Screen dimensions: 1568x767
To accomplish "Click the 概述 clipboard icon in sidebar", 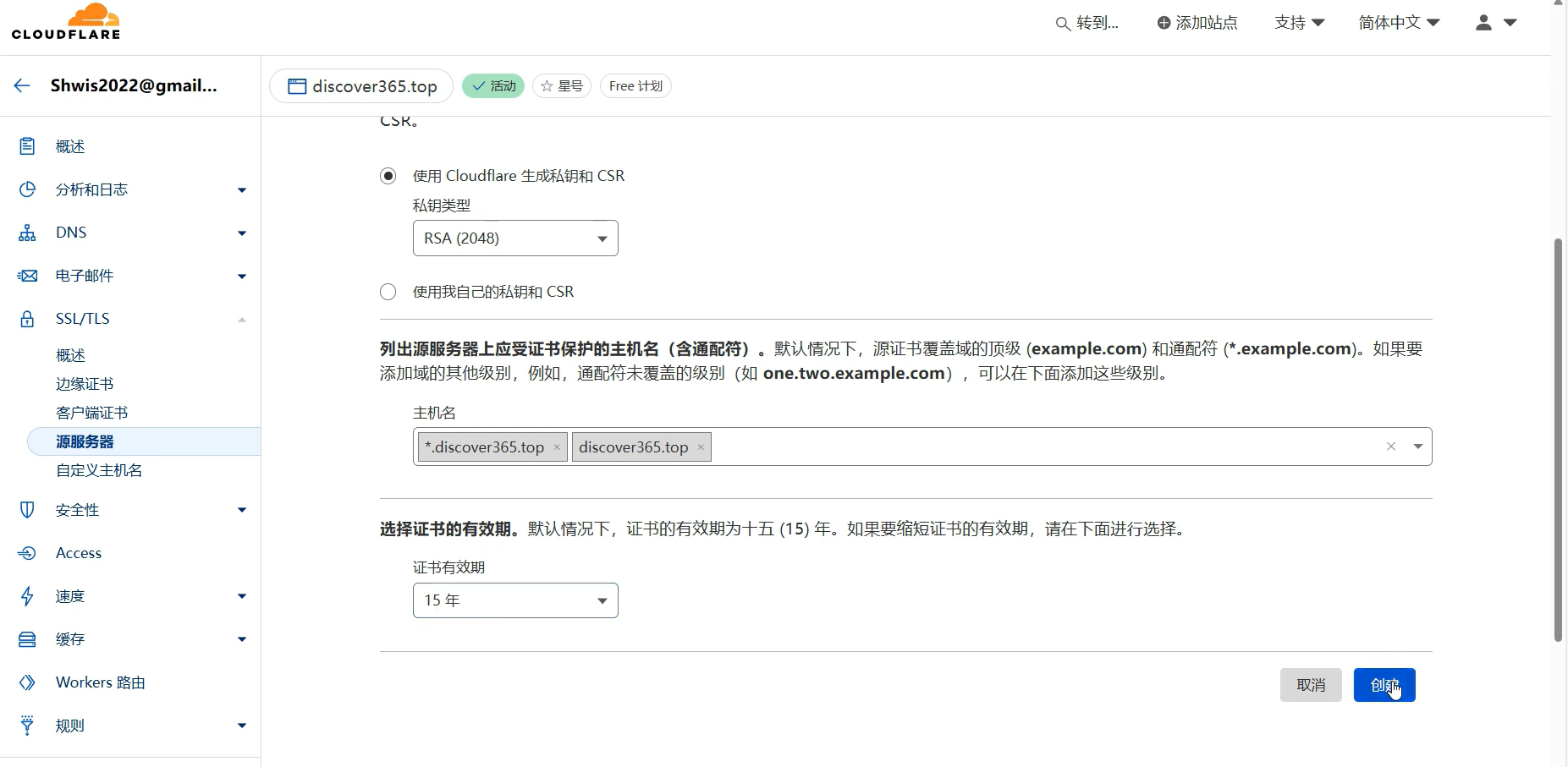I will (x=27, y=146).
